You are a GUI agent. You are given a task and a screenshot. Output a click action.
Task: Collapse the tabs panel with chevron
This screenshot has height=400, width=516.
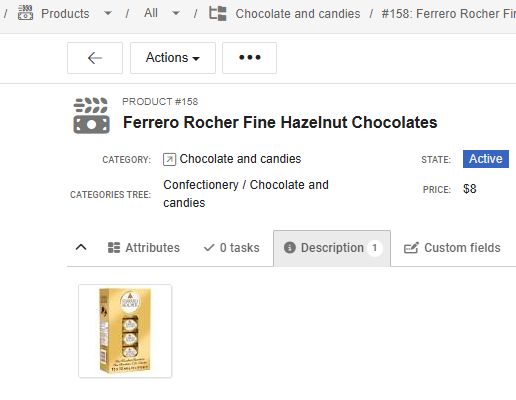pyautogui.click(x=81, y=247)
